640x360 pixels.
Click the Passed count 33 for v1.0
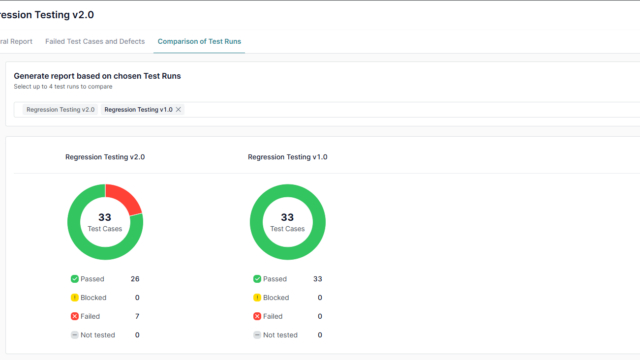(318, 279)
